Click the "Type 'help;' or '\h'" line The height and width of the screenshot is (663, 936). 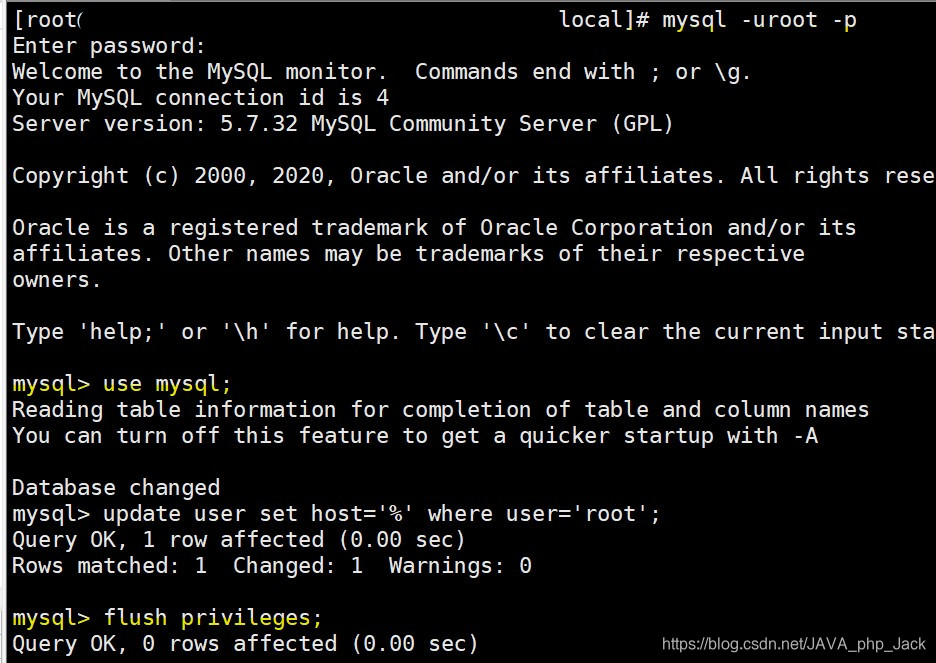tap(474, 332)
